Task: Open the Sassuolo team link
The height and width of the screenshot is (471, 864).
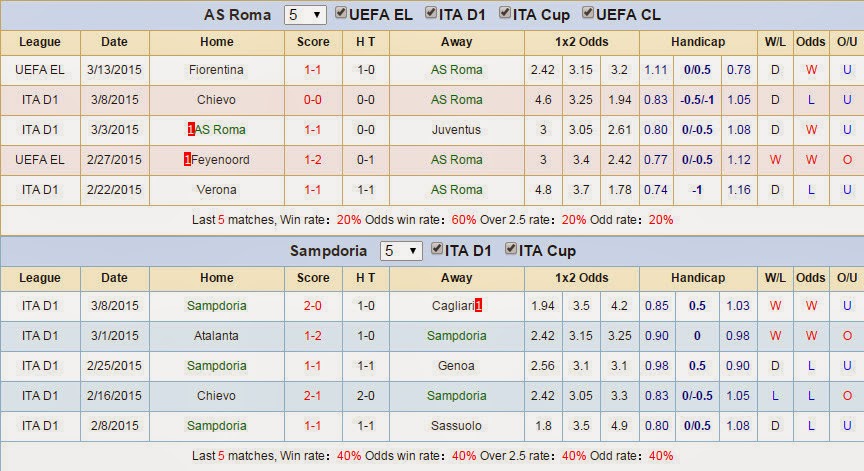Action: [456, 426]
